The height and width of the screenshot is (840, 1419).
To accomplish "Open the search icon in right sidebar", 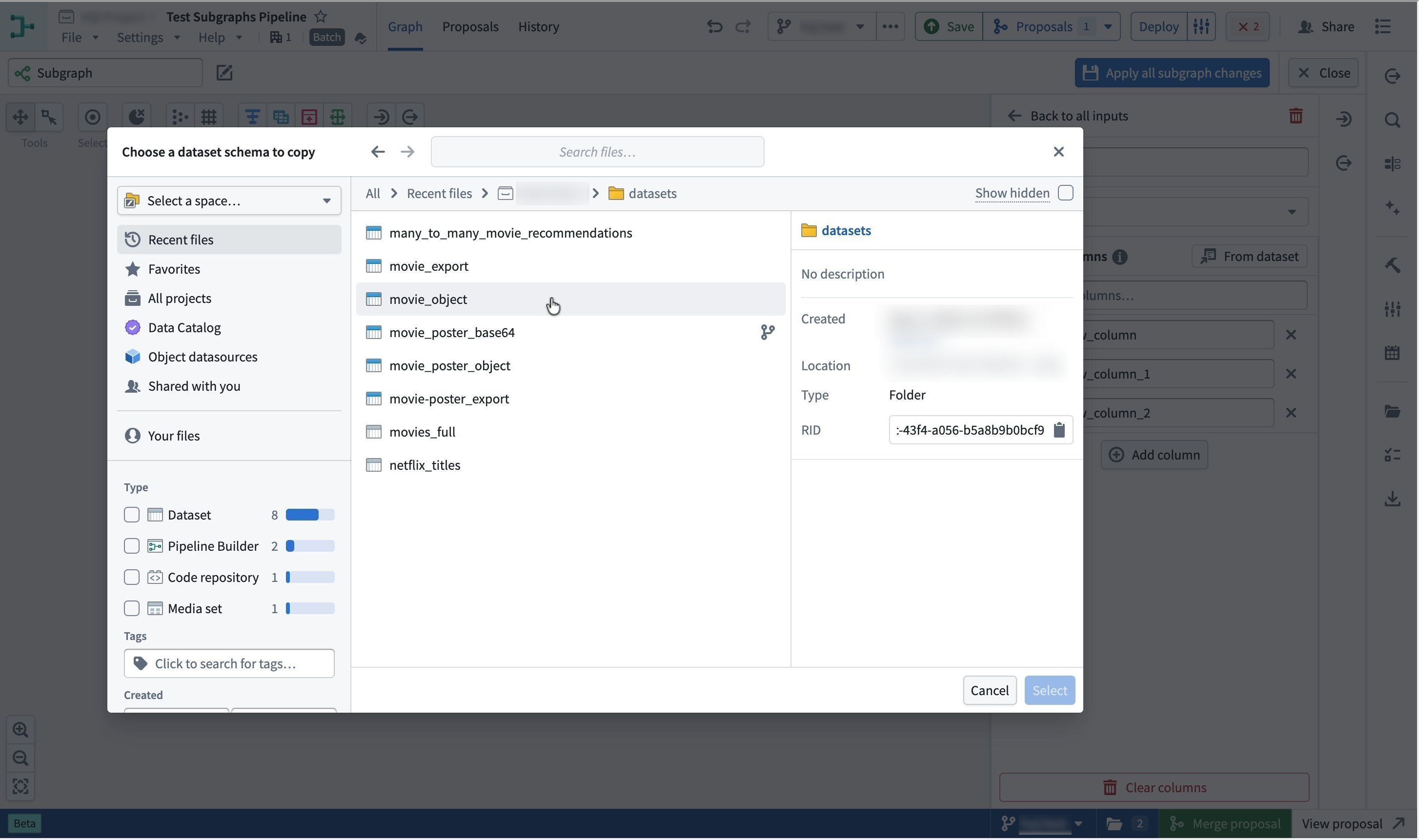I will coord(1392,120).
